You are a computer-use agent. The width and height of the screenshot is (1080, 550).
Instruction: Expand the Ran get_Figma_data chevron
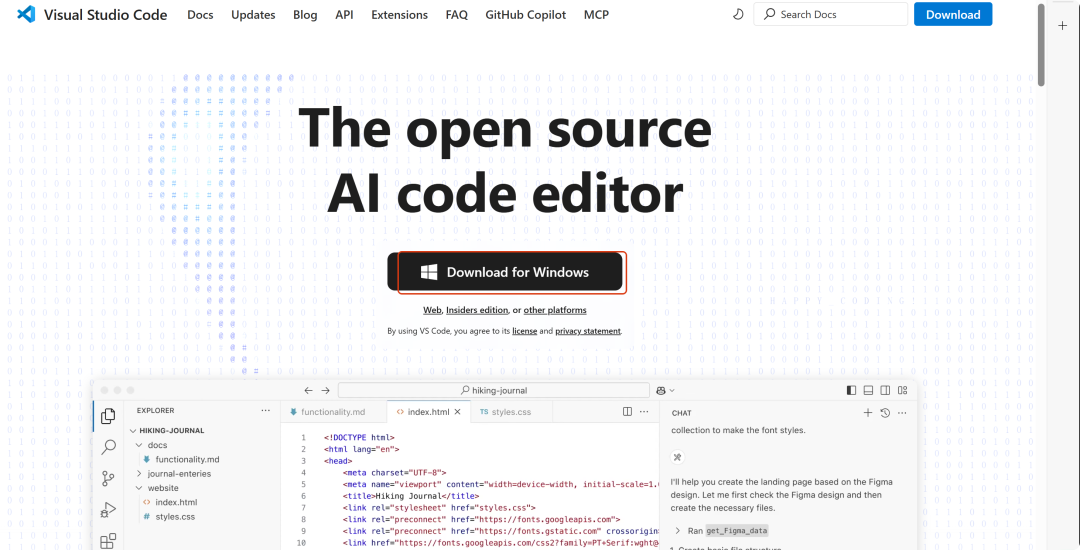click(x=678, y=530)
